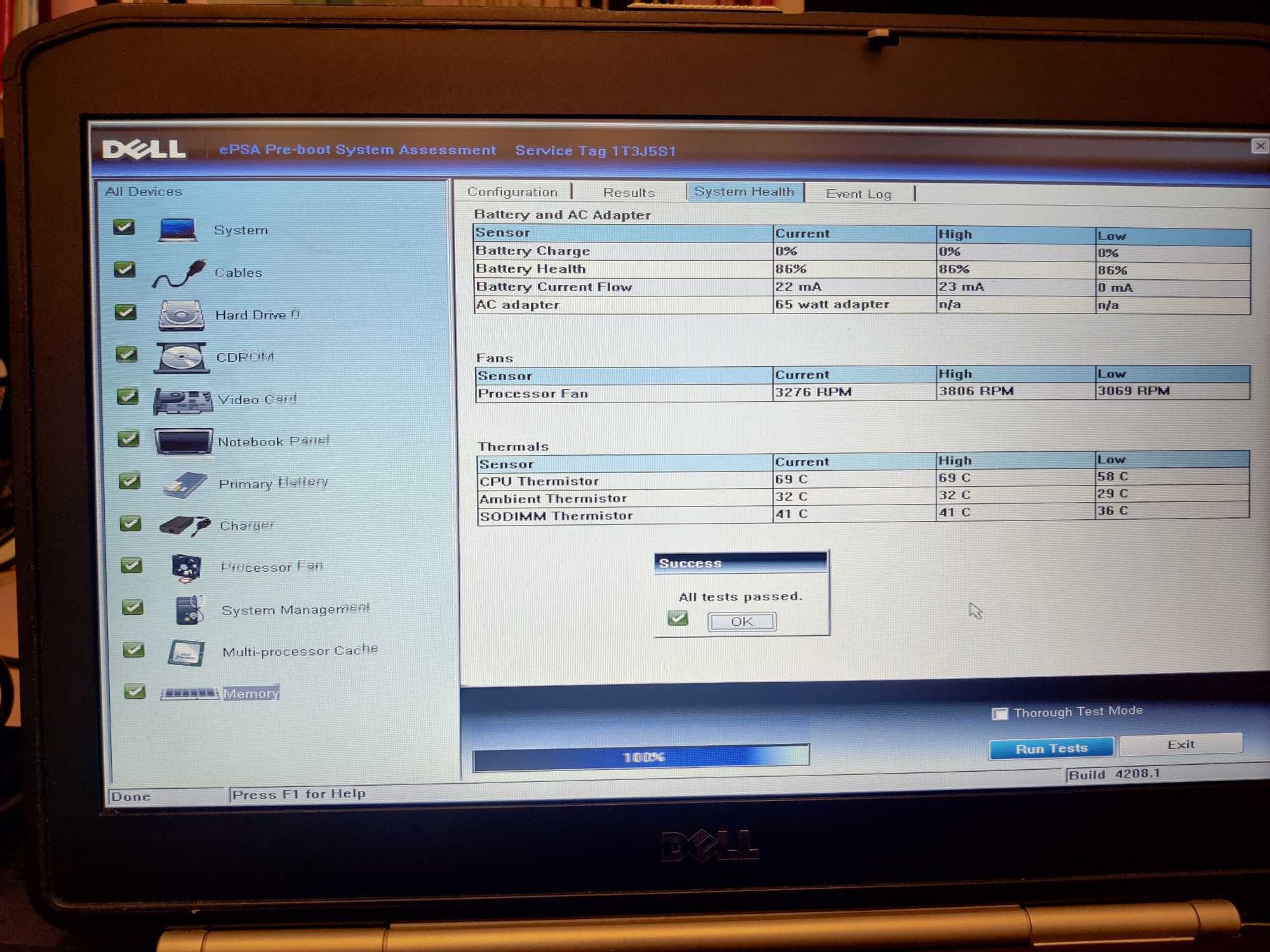Click the Notebook Panel screen icon
The width and height of the screenshot is (1270, 952).
pyautogui.click(x=184, y=441)
